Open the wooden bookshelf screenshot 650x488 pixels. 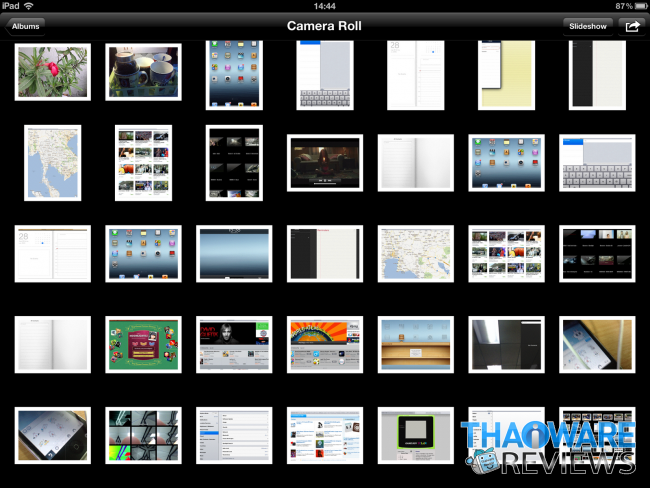[416, 345]
